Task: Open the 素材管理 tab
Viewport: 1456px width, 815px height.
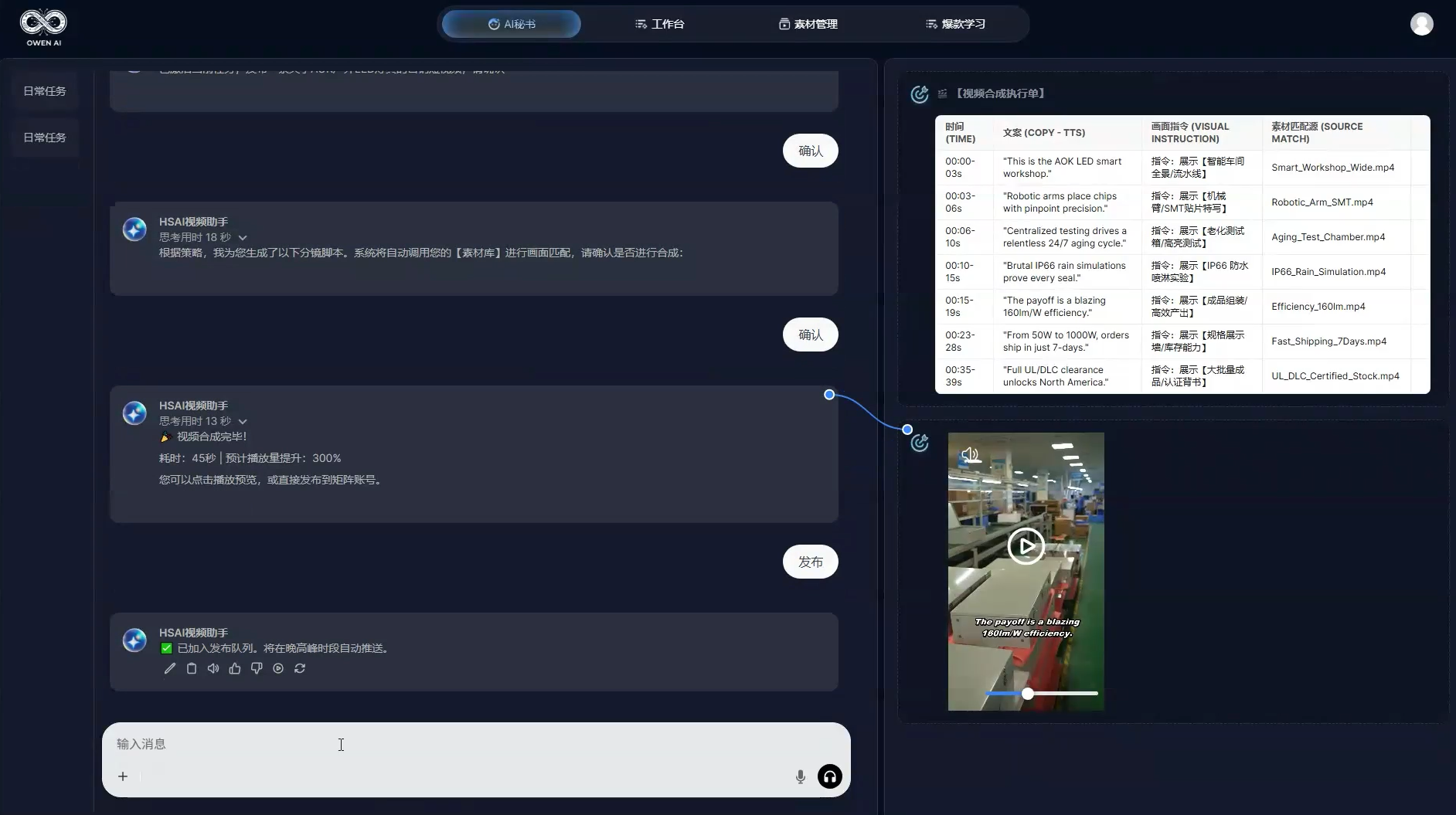Action: click(808, 24)
